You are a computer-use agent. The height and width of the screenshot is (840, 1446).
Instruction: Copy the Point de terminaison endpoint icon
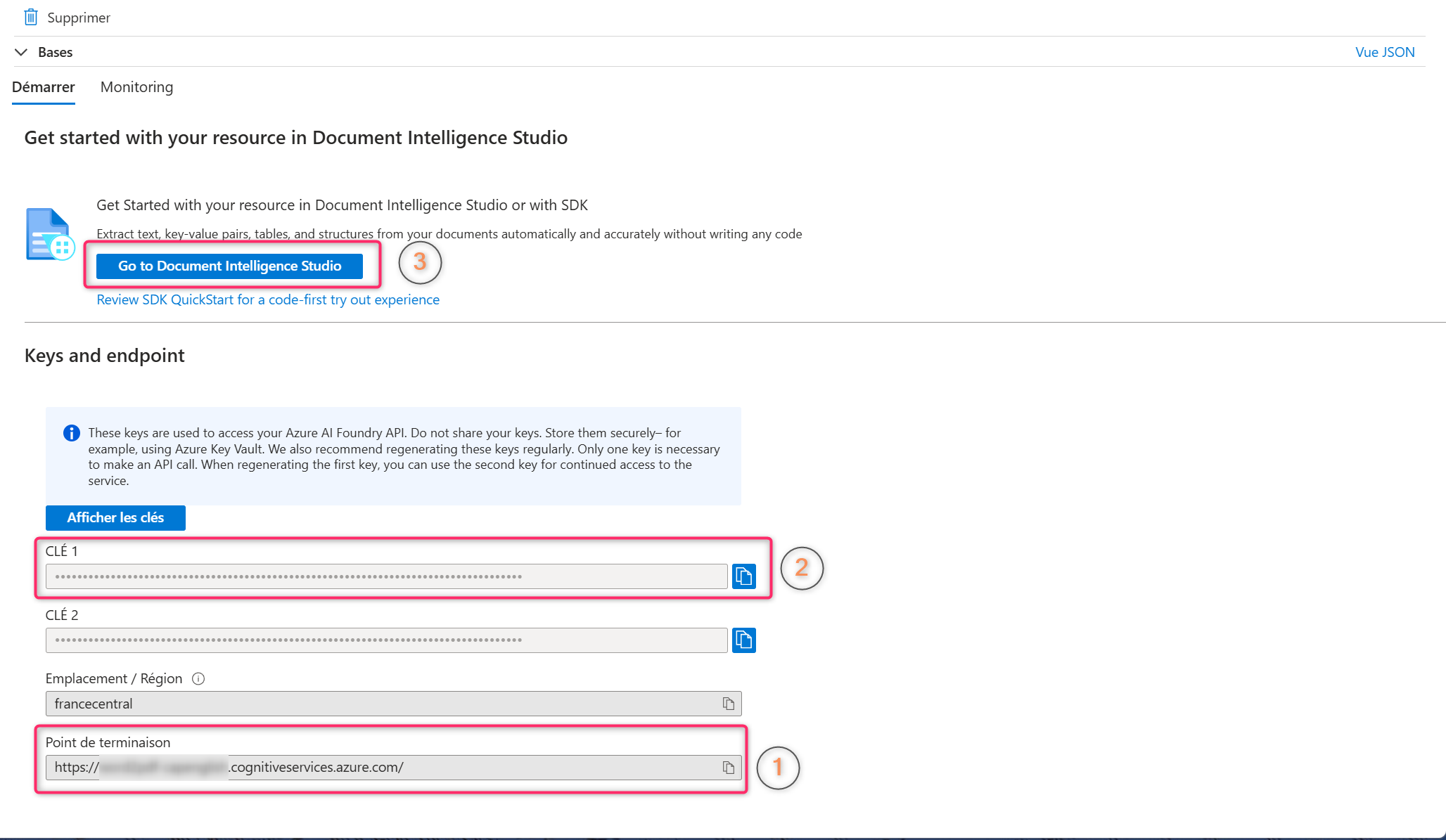[728, 768]
